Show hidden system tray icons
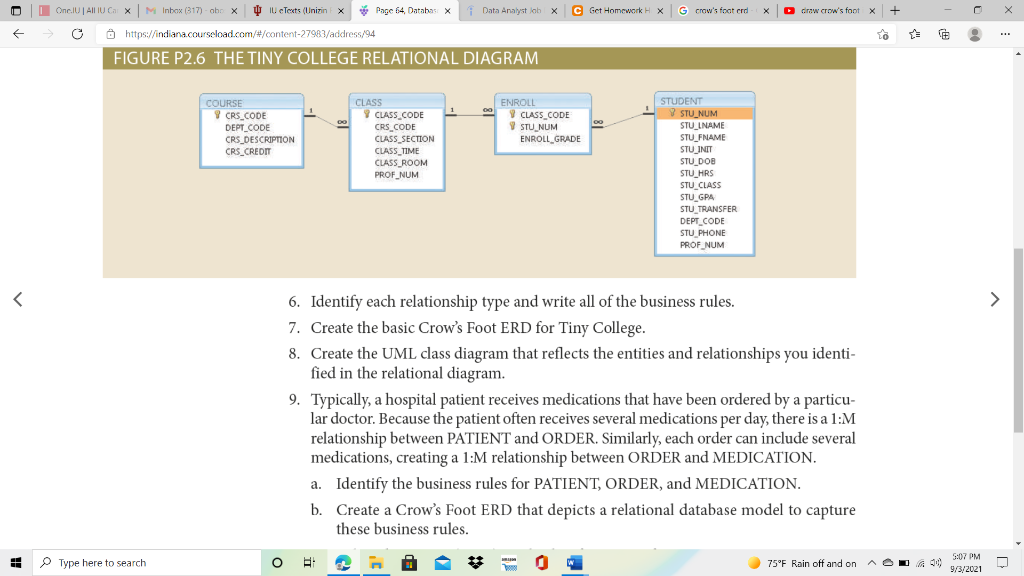Screen dimensions: 1024x576 tap(872, 562)
